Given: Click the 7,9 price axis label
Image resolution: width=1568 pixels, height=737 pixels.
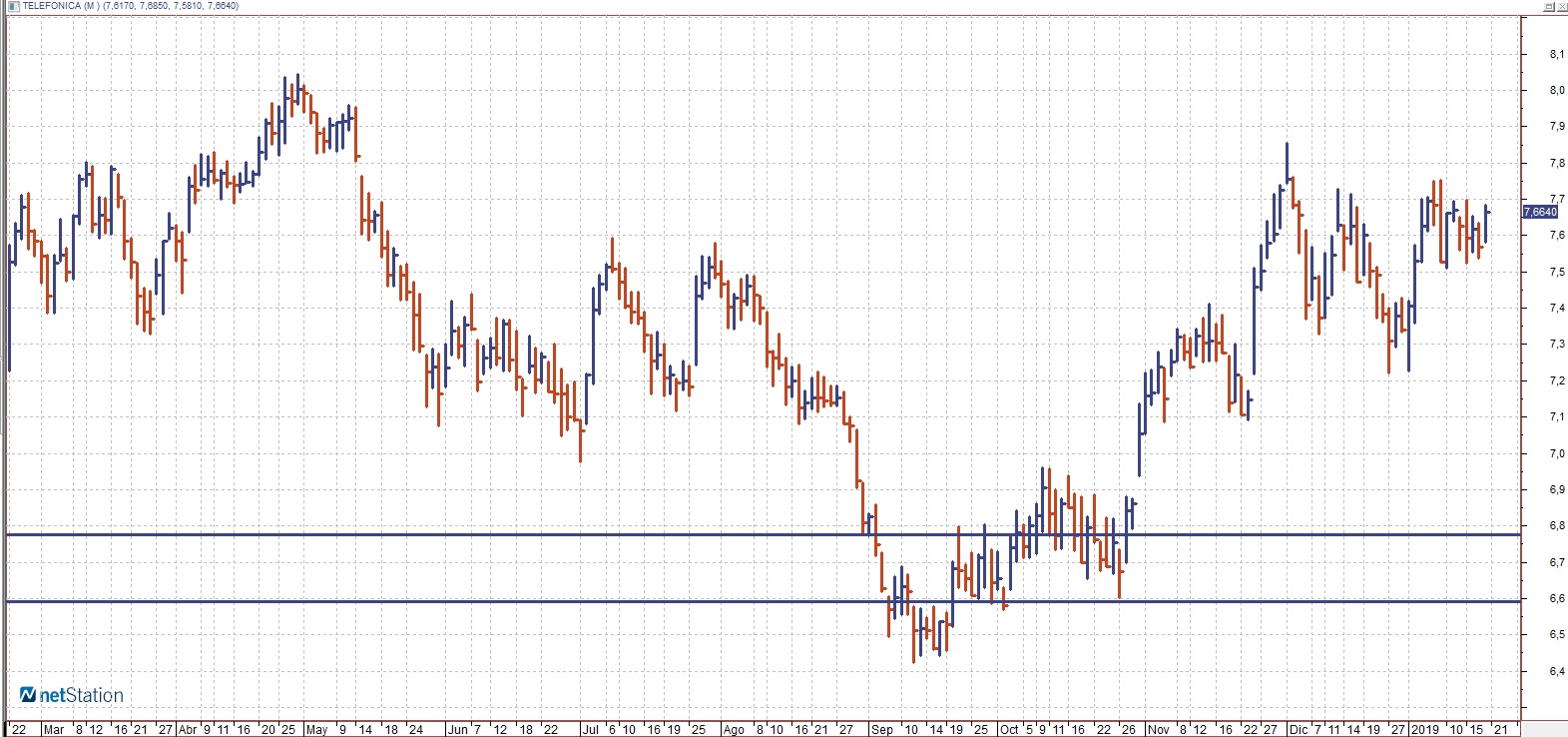Looking at the screenshot, I should (x=1556, y=126).
